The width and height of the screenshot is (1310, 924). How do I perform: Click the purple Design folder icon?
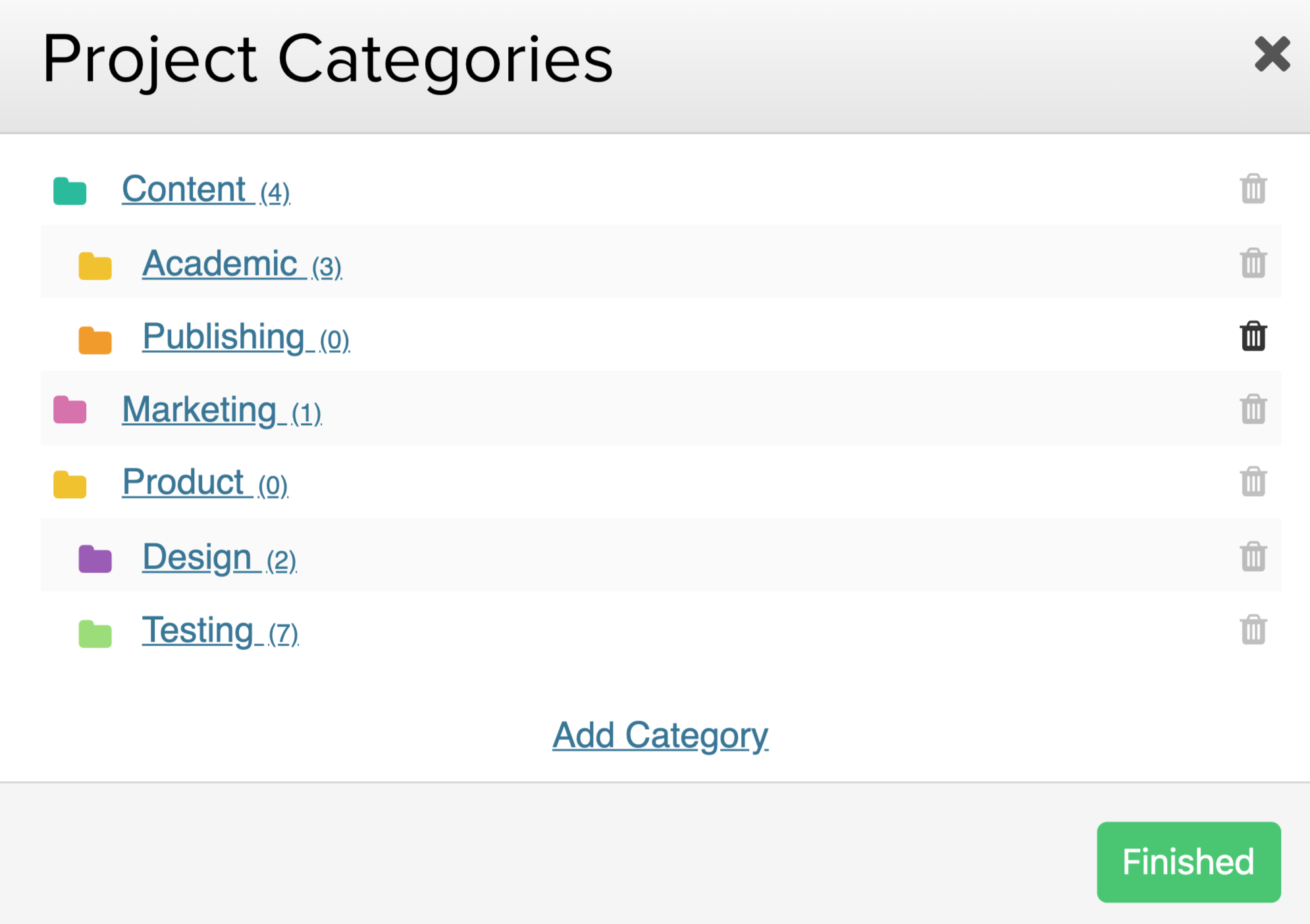pos(95,559)
